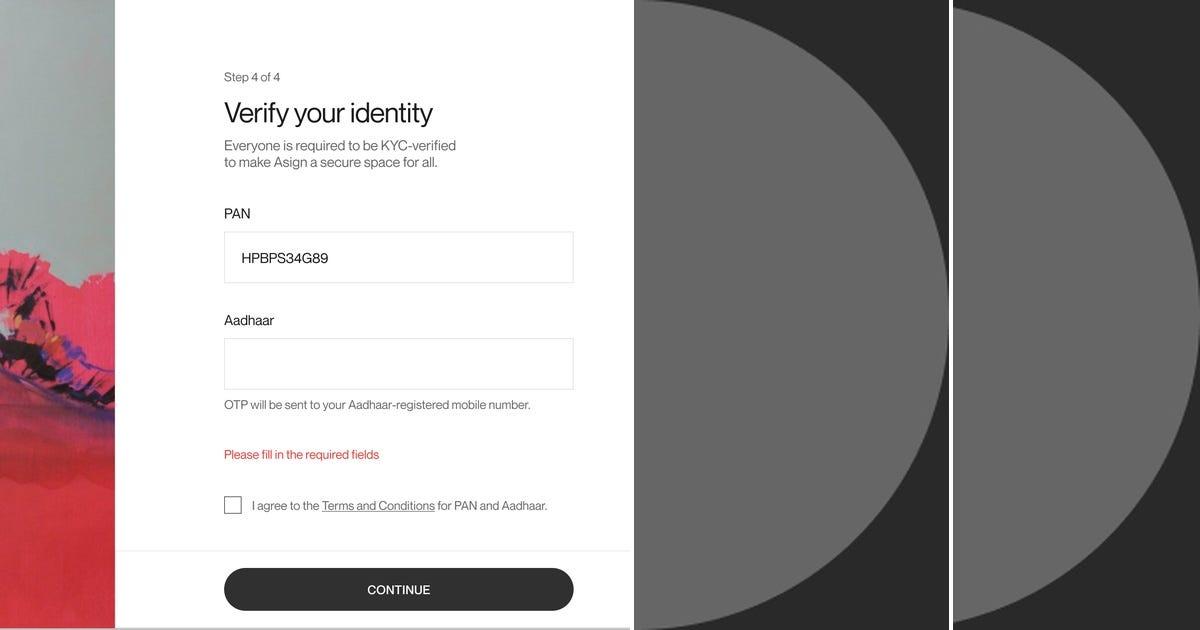1200x630 pixels.
Task: Click inside the empty Aadhaar input field
Action: [398, 363]
